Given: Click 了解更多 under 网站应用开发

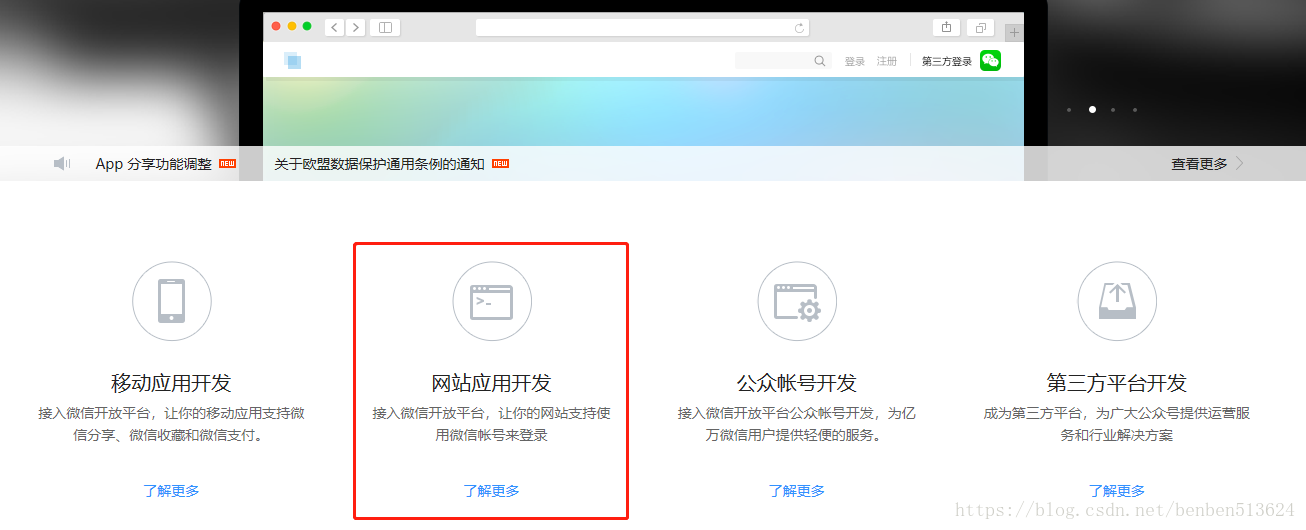Looking at the screenshot, I should (x=491, y=491).
